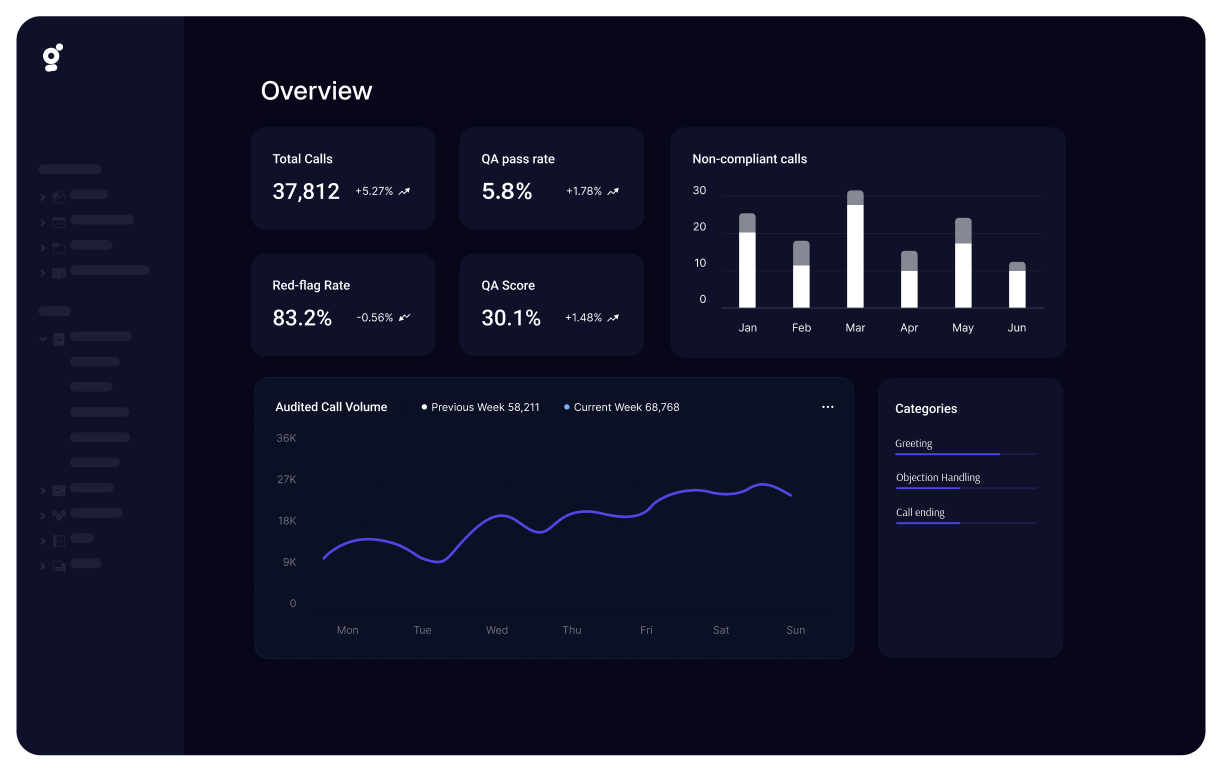Click the image icon in the lower sidebar

pyautogui.click(x=58, y=489)
